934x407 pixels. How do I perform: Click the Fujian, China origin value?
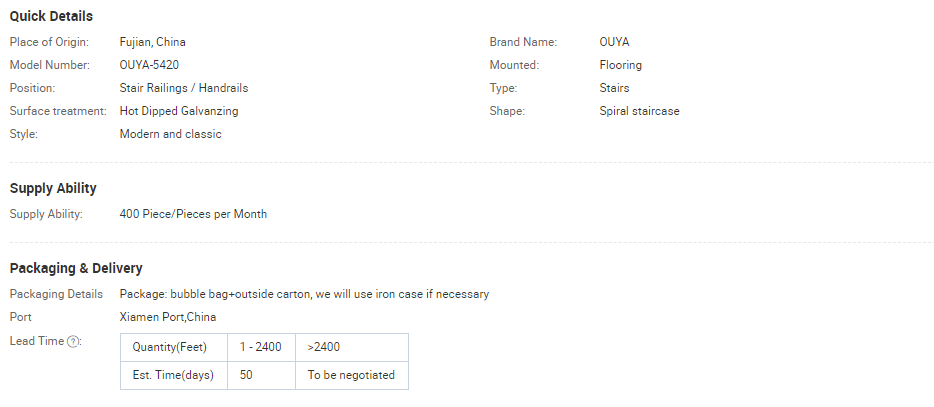pyautogui.click(x=152, y=42)
